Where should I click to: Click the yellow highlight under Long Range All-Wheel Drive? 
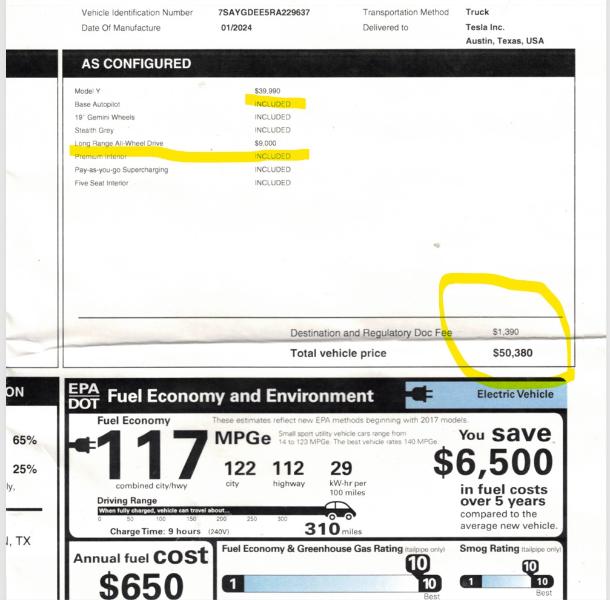[x=190, y=155]
